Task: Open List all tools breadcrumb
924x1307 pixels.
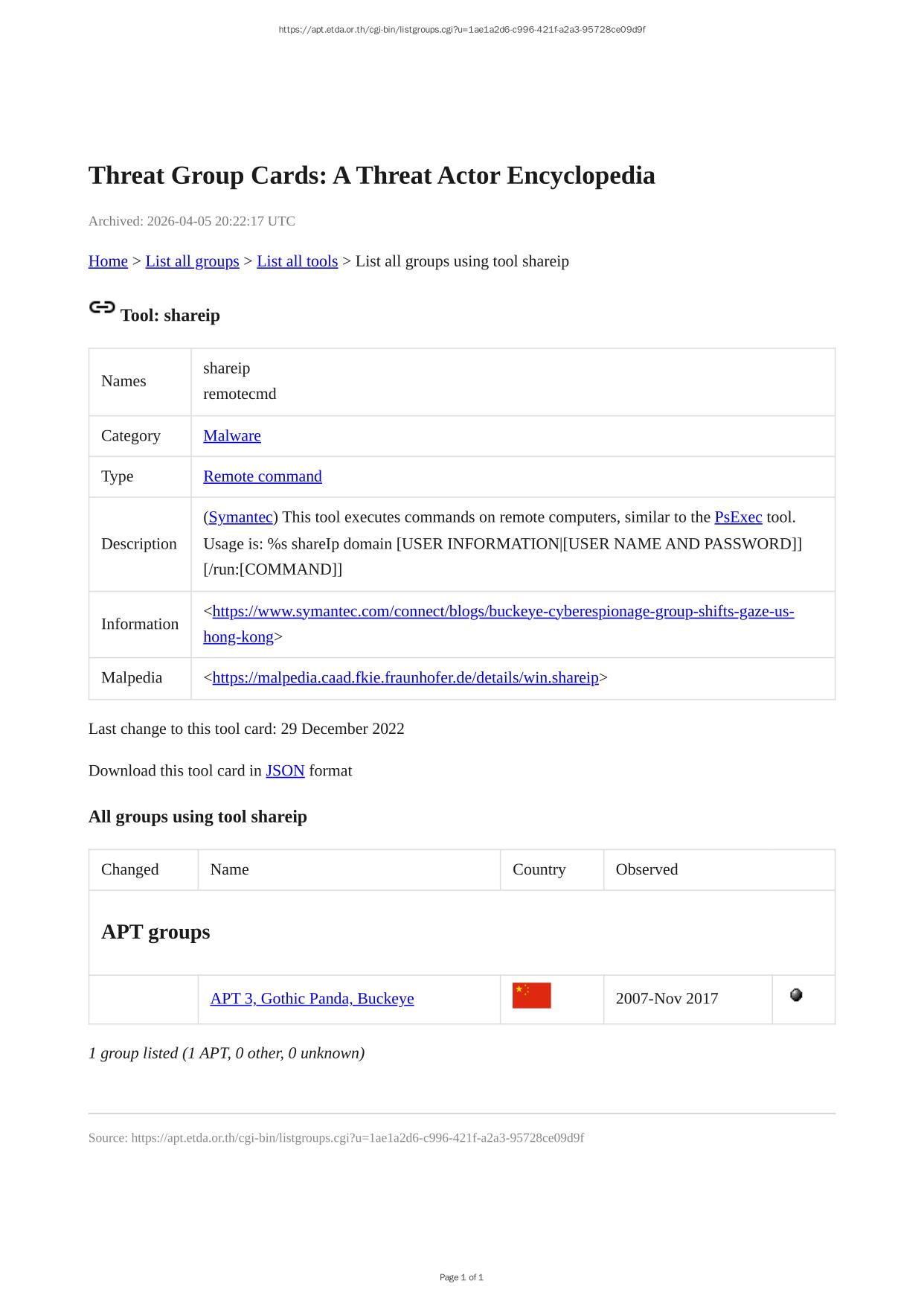Action: 297,261
